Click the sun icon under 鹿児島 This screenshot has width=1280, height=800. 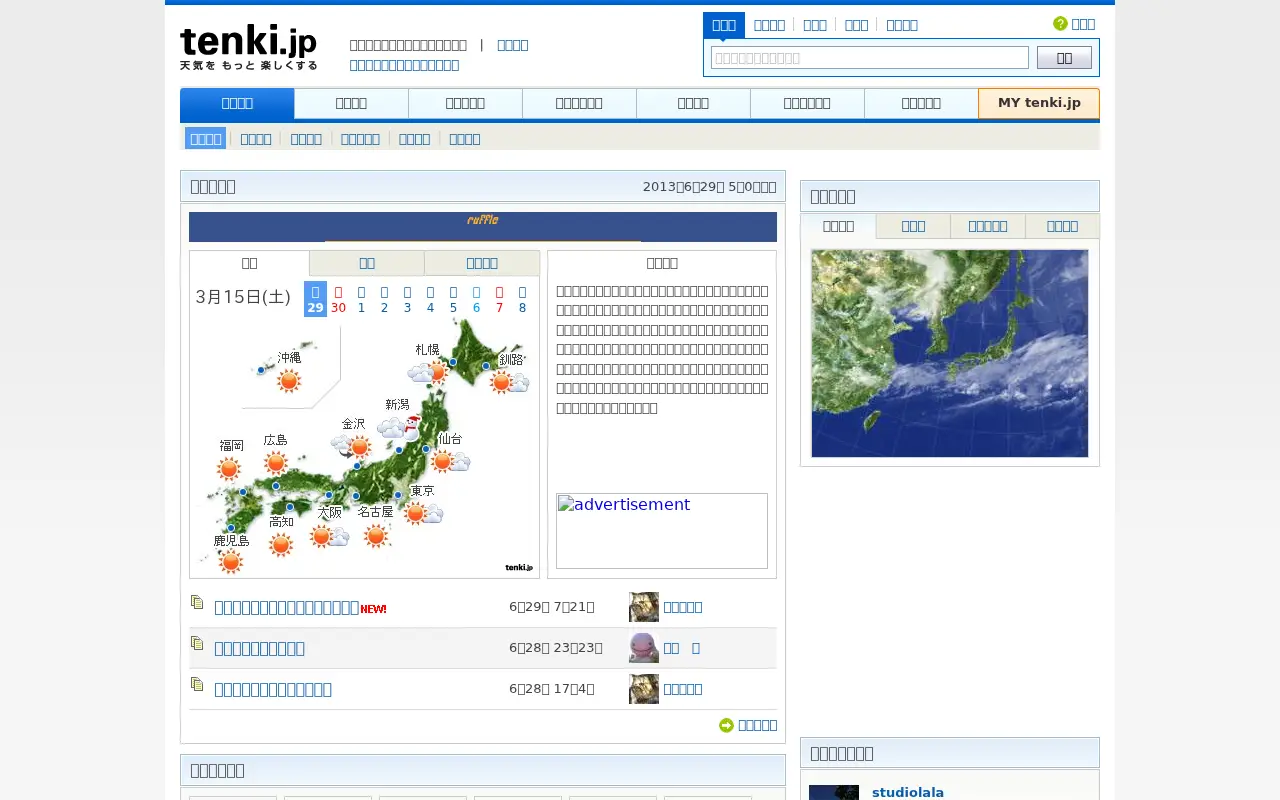231,562
